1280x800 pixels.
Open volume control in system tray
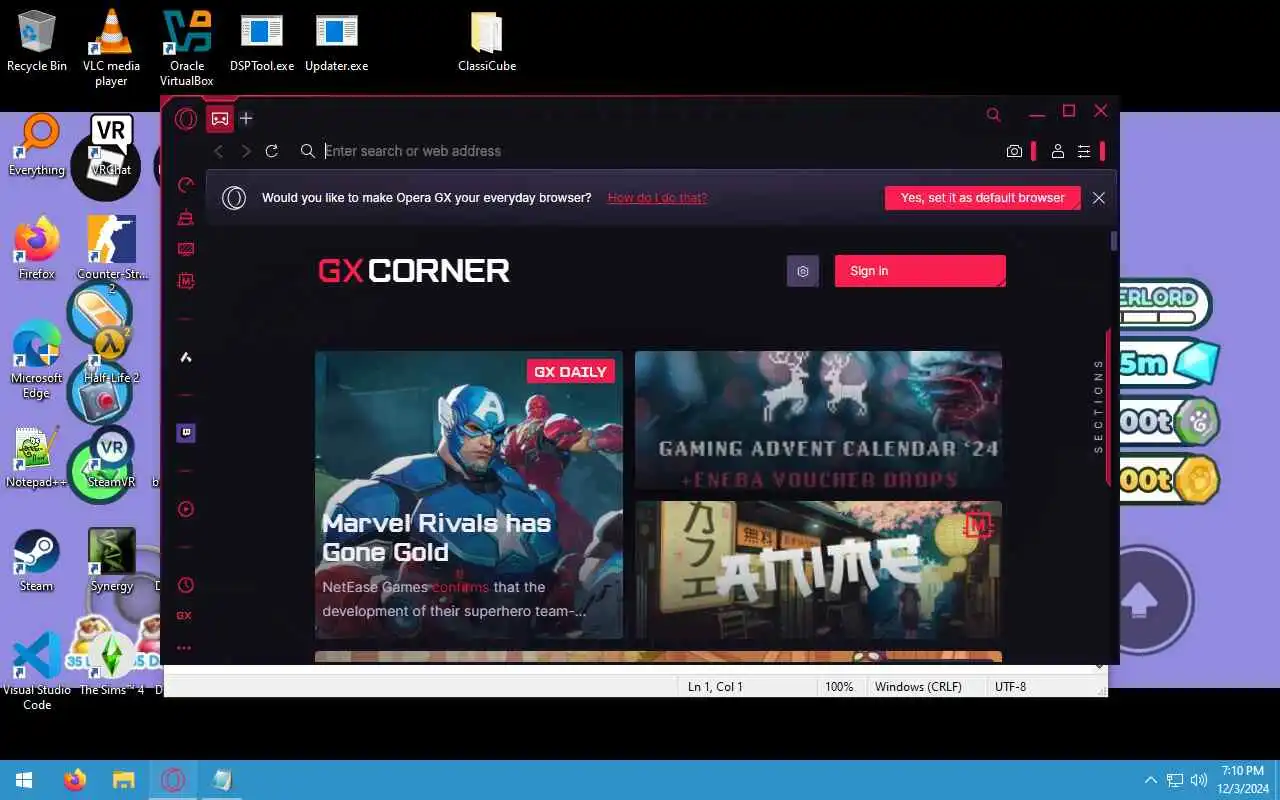point(1199,780)
